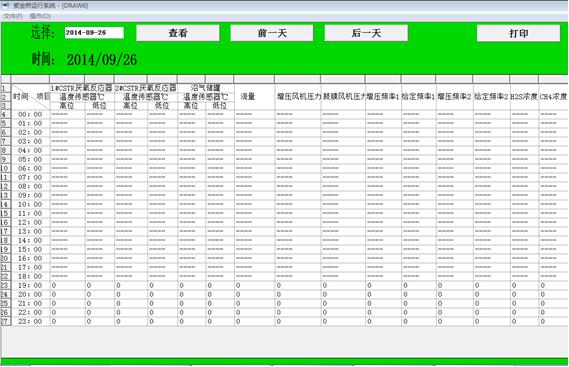The height and width of the screenshot is (367, 569).
Task: Click the 查看 button
Action: tap(178, 33)
